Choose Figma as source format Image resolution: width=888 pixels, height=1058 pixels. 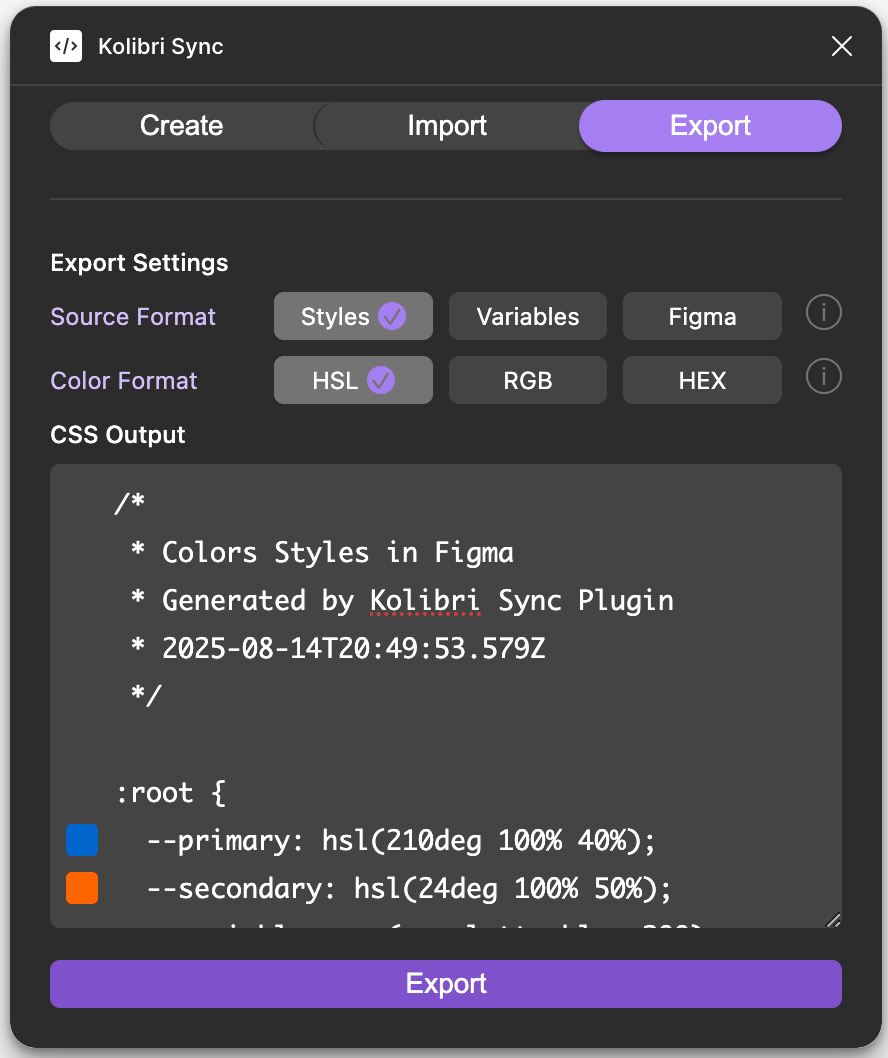point(702,316)
